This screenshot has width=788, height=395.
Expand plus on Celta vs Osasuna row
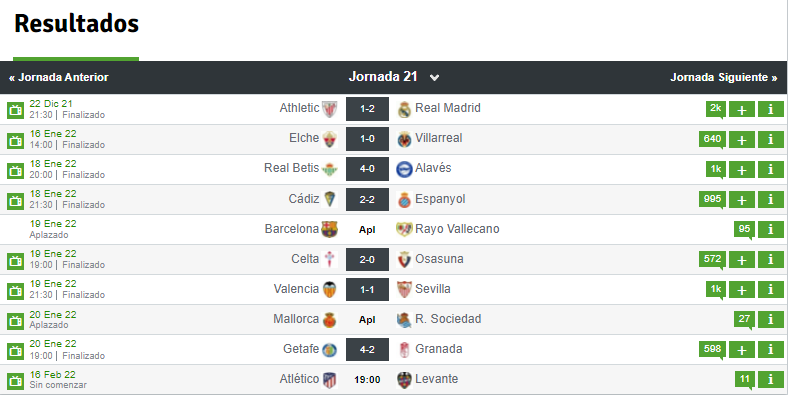pos(742,259)
